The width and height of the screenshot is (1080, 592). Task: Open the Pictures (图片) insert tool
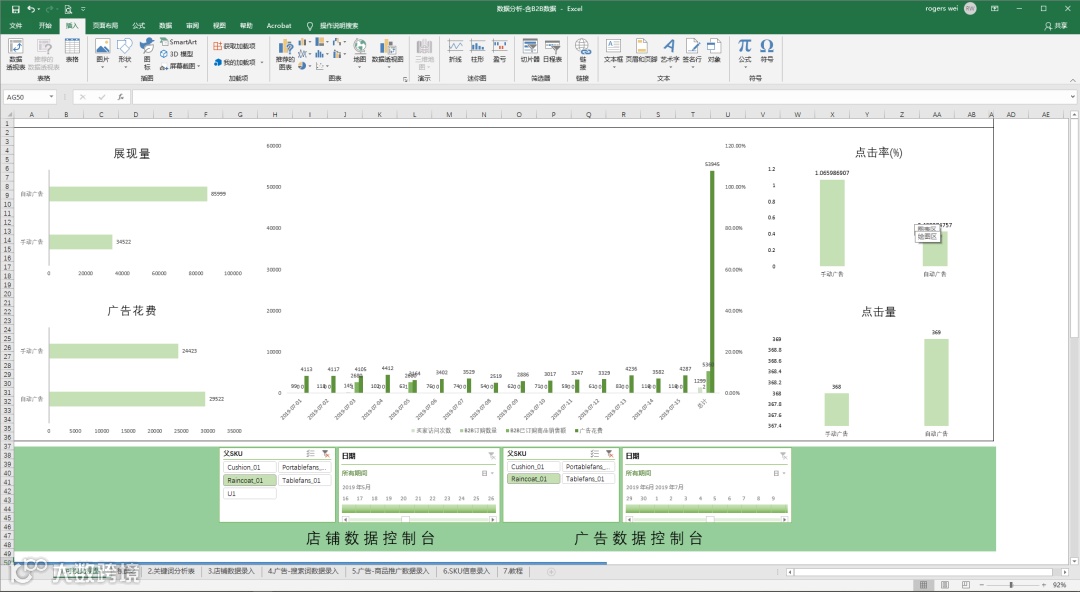(103, 52)
